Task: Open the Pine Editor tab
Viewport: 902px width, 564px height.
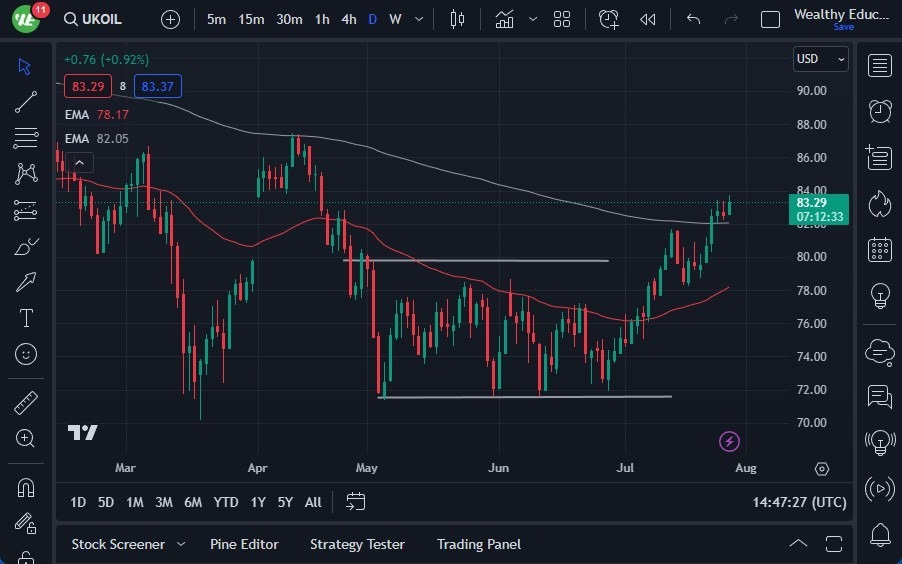Action: pos(244,544)
